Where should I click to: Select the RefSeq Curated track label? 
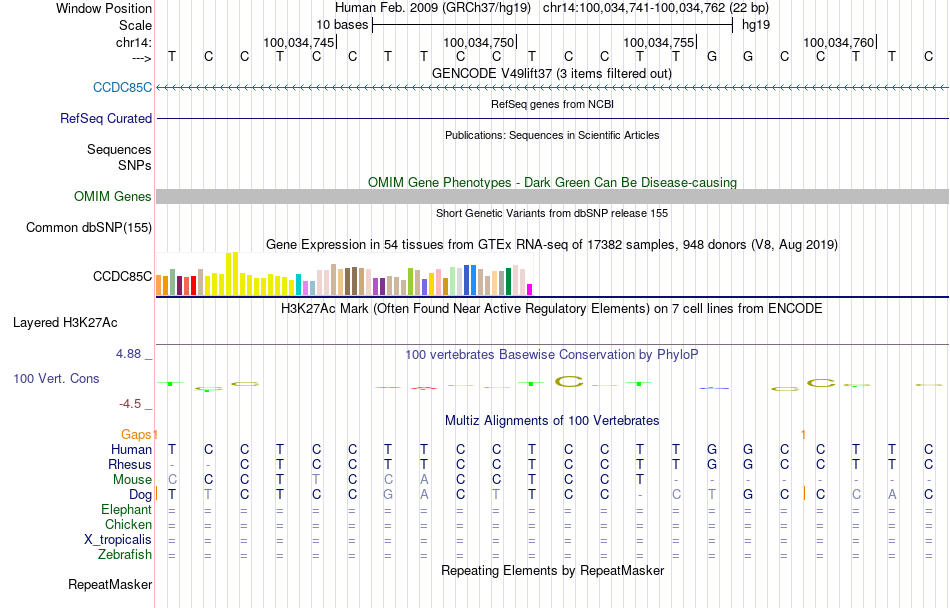point(105,119)
